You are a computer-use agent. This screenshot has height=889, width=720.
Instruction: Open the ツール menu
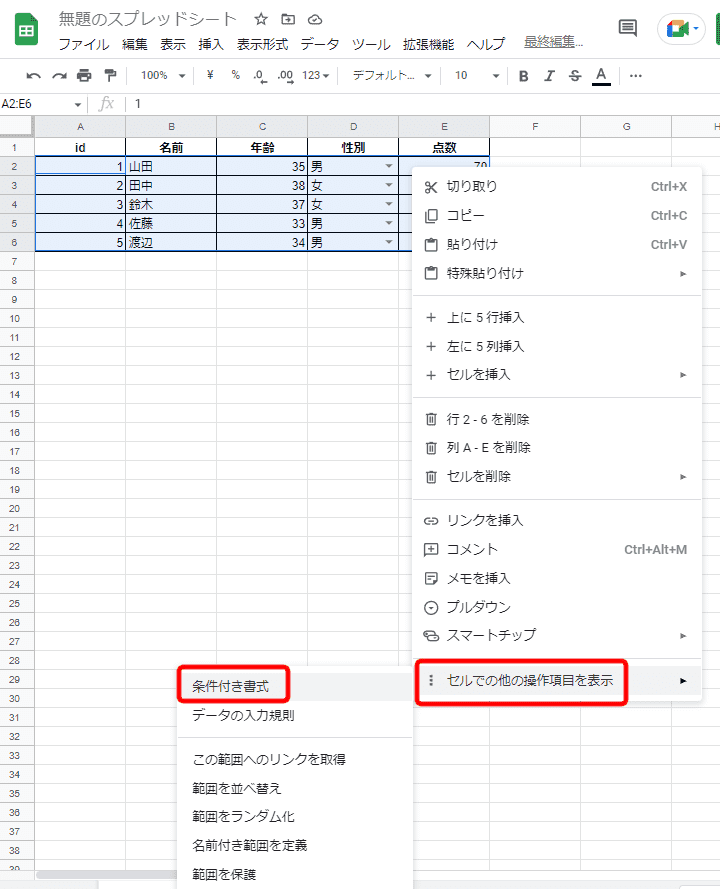371,44
